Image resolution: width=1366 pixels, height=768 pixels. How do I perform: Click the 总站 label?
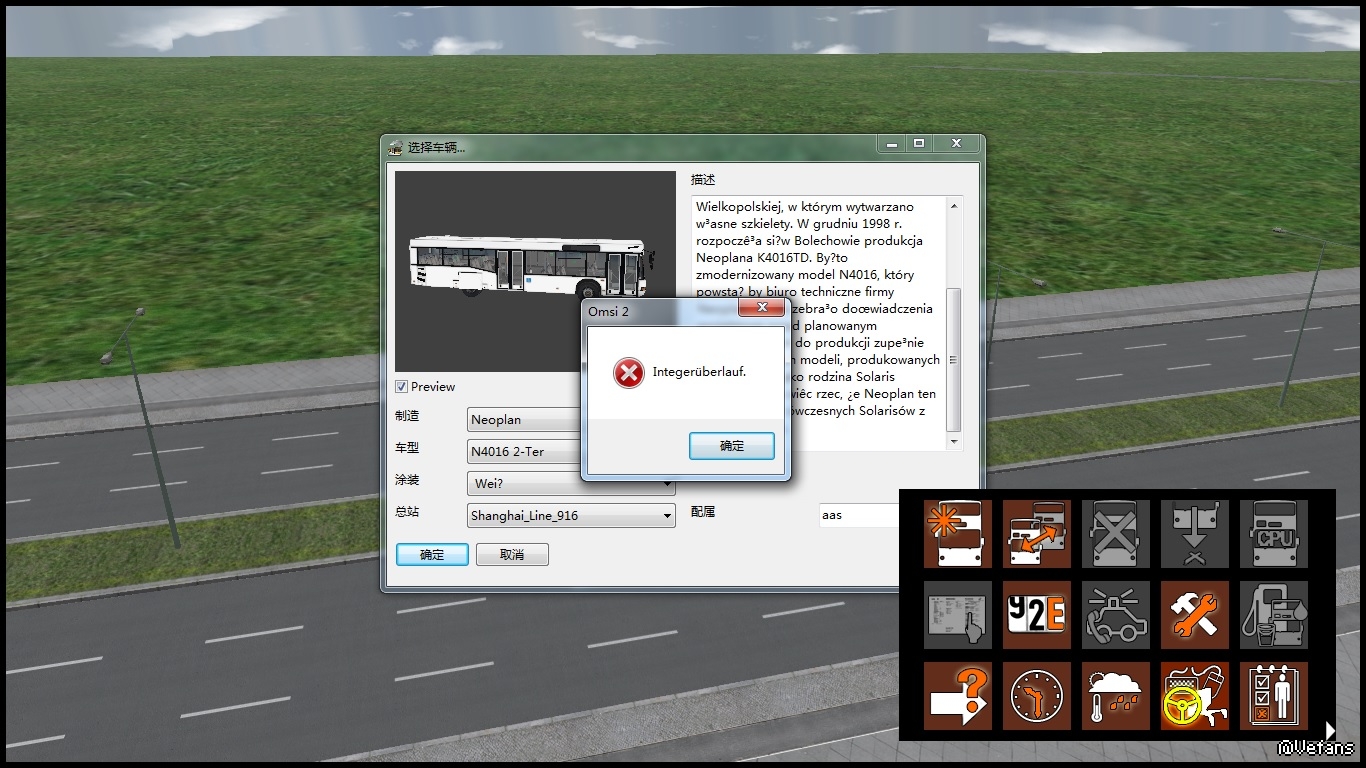coord(407,511)
